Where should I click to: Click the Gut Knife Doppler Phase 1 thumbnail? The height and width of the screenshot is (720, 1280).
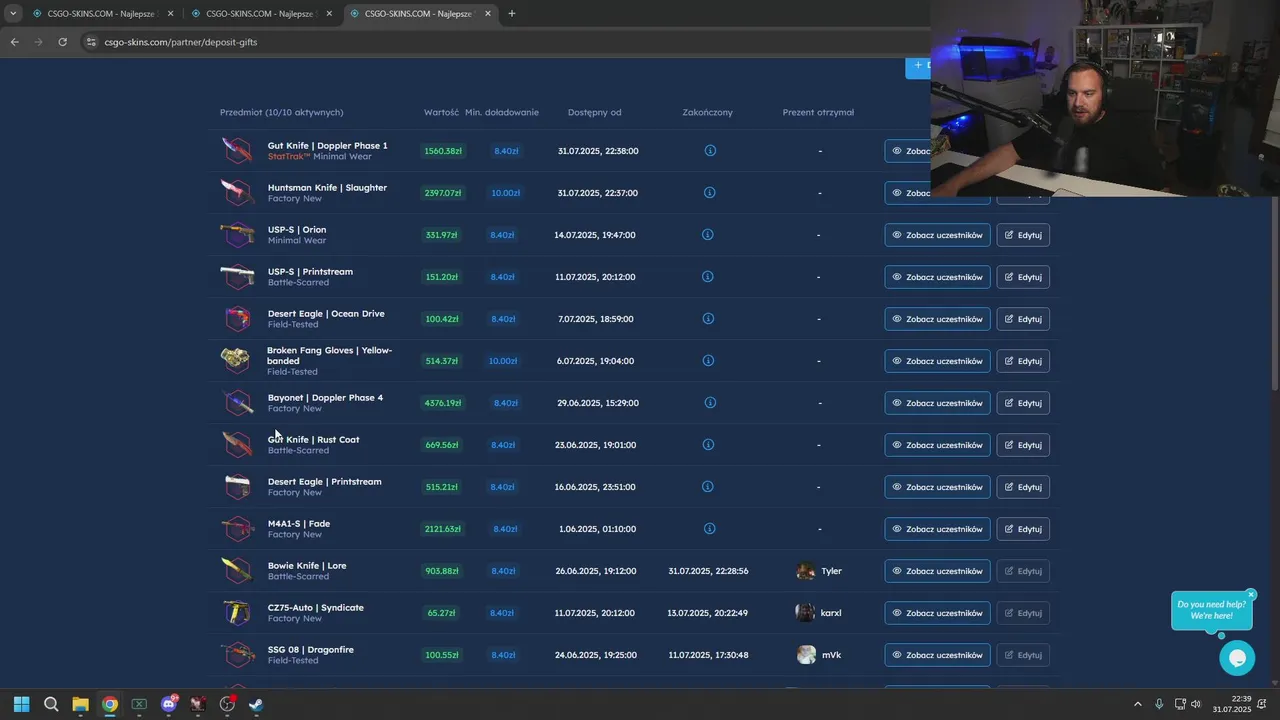click(x=237, y=151)
